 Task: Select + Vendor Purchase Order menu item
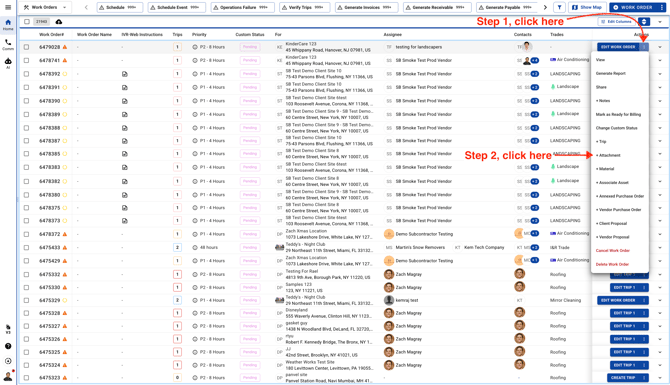pyautogui.click(x=619, y=210)
